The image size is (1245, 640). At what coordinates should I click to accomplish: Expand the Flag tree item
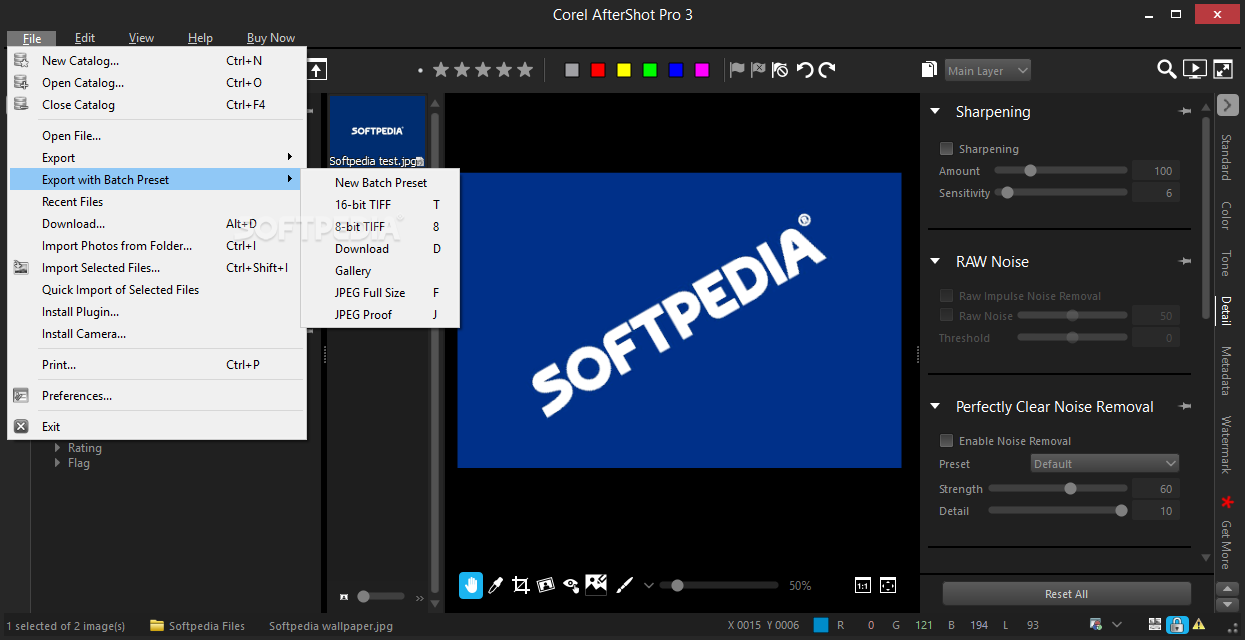58,463
